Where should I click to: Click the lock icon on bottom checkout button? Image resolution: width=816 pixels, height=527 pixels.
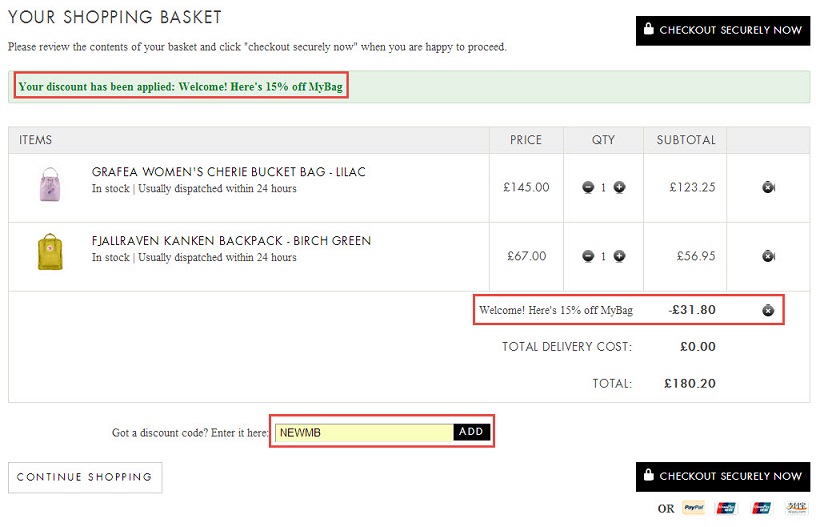click(x=648, y=474)
